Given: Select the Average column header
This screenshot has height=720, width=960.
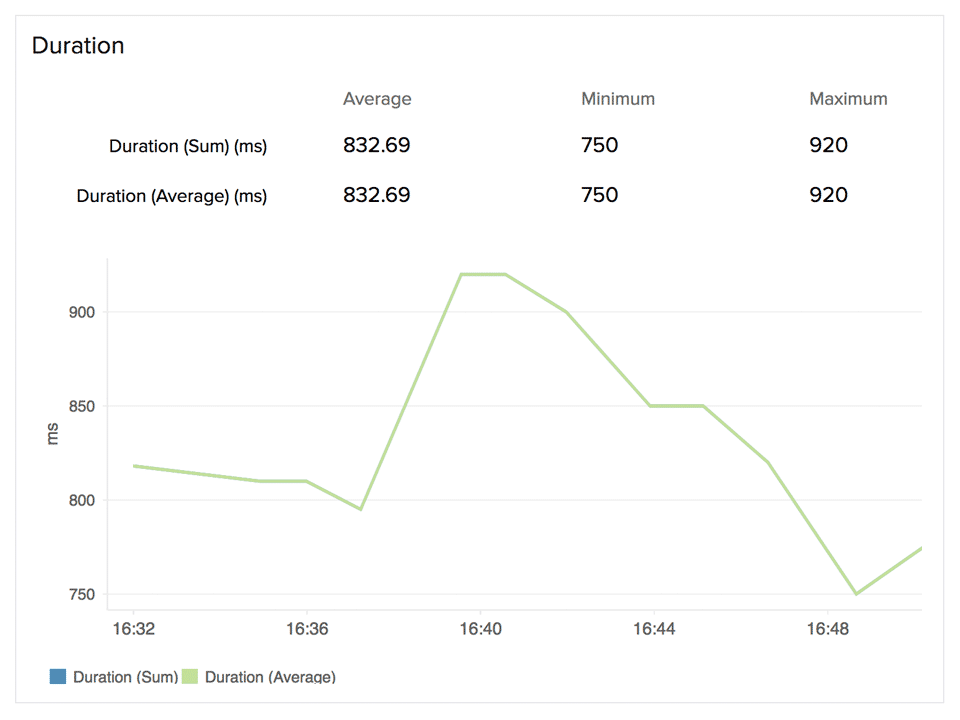Looking at the screenshot, I should (377, 99).
